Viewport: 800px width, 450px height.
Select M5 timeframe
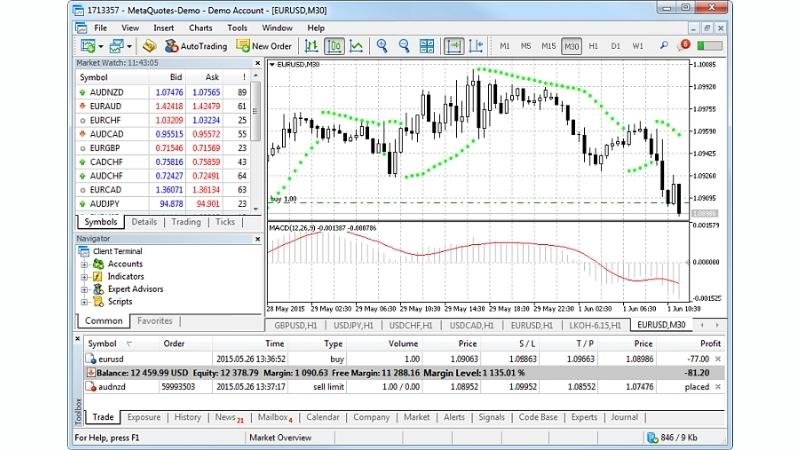point(526,46)
